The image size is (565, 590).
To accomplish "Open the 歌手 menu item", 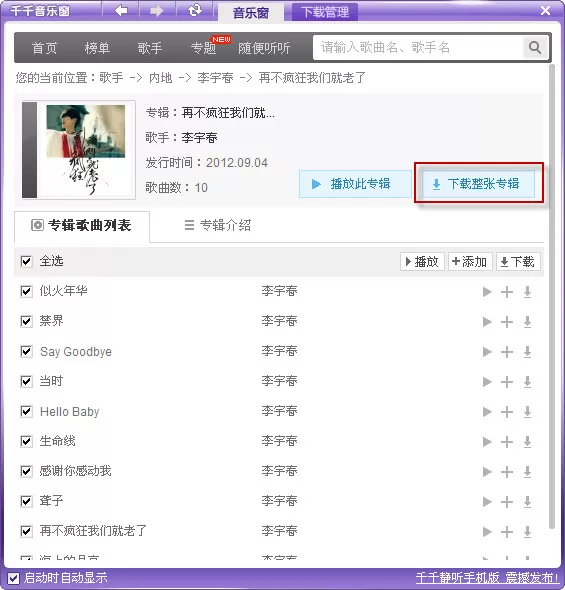I will 150,48.
